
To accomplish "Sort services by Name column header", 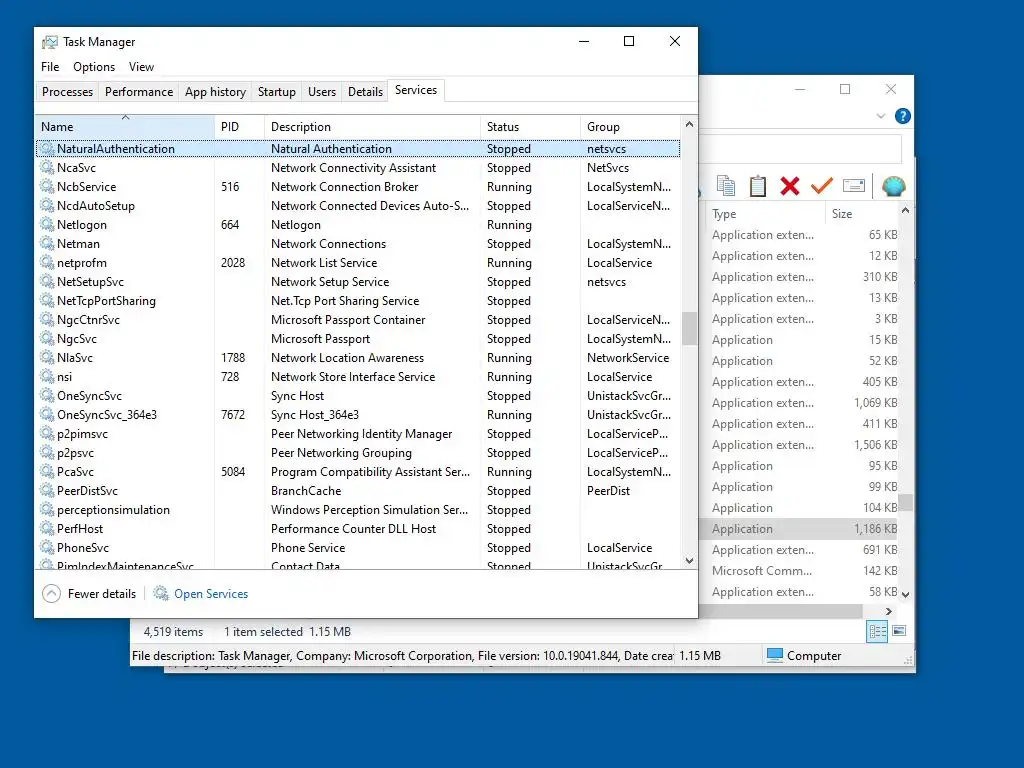I will click(x=124, y=127).
